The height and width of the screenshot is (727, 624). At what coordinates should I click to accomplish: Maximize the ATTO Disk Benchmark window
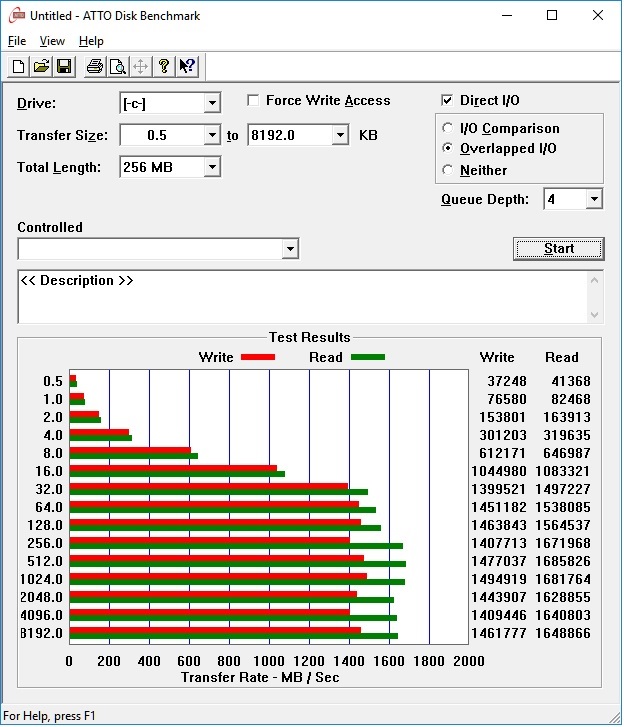click(552, 15)
